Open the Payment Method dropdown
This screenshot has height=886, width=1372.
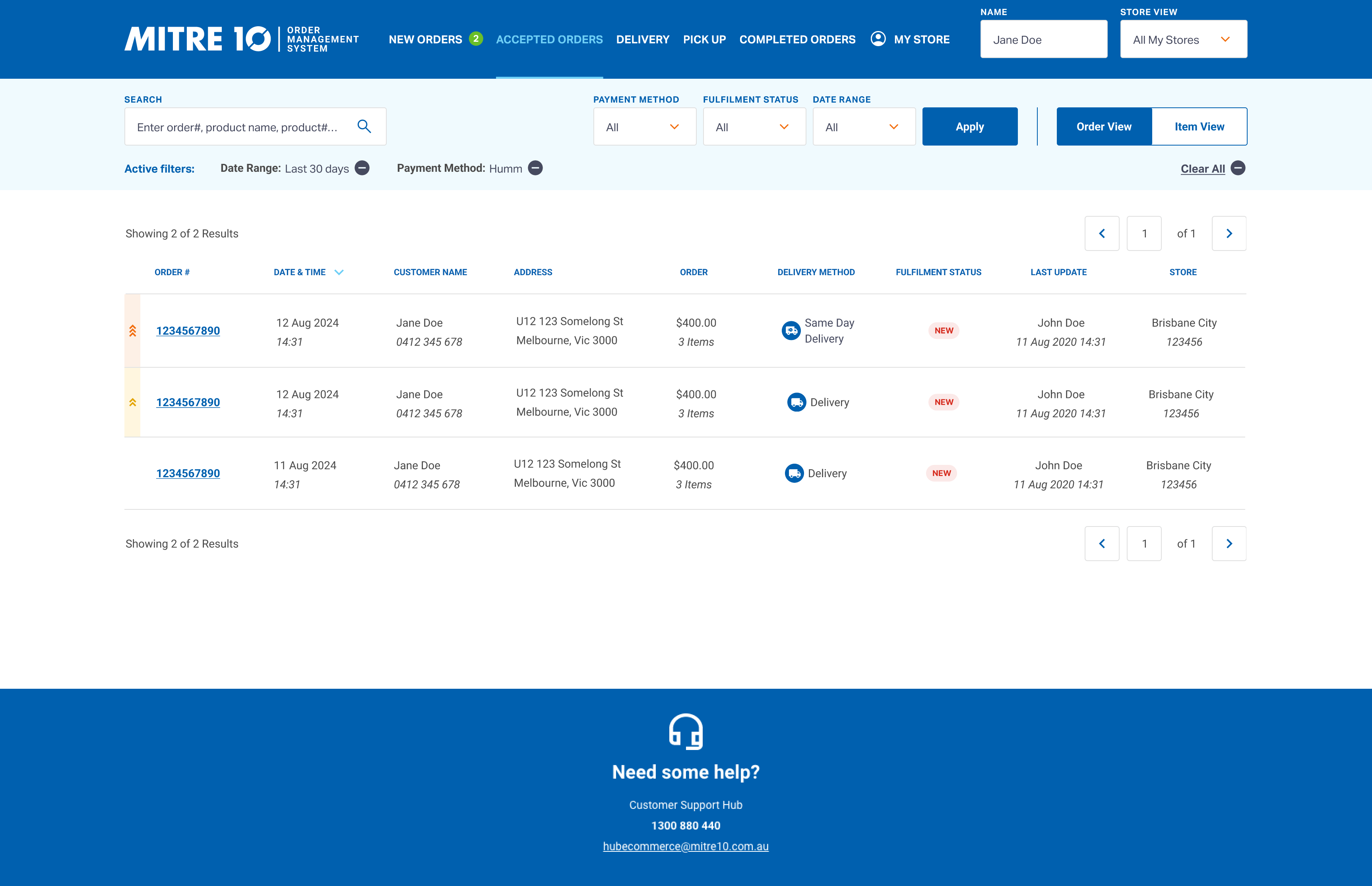click(644, 126)
